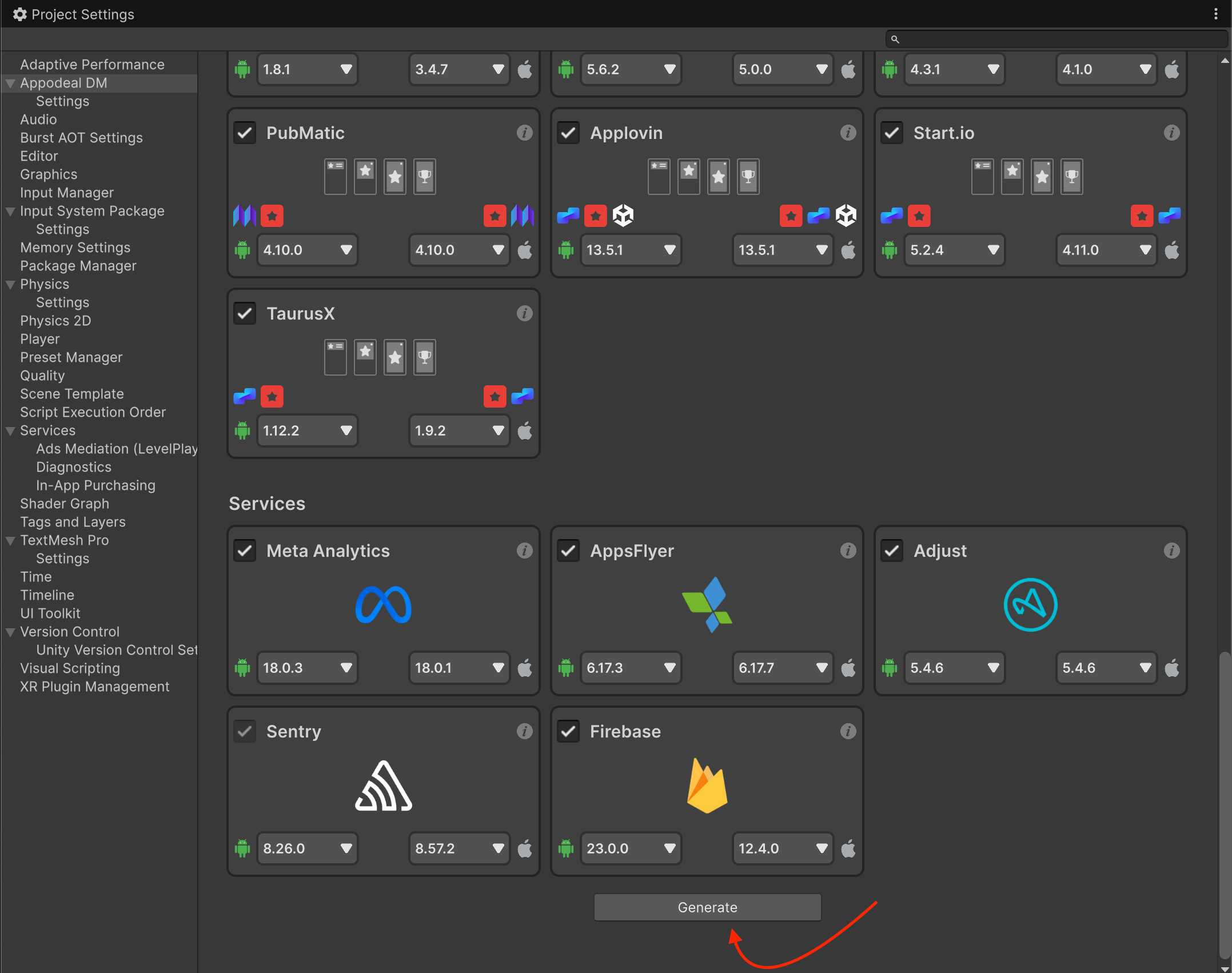Select Player in the settings list

point(40,339)
